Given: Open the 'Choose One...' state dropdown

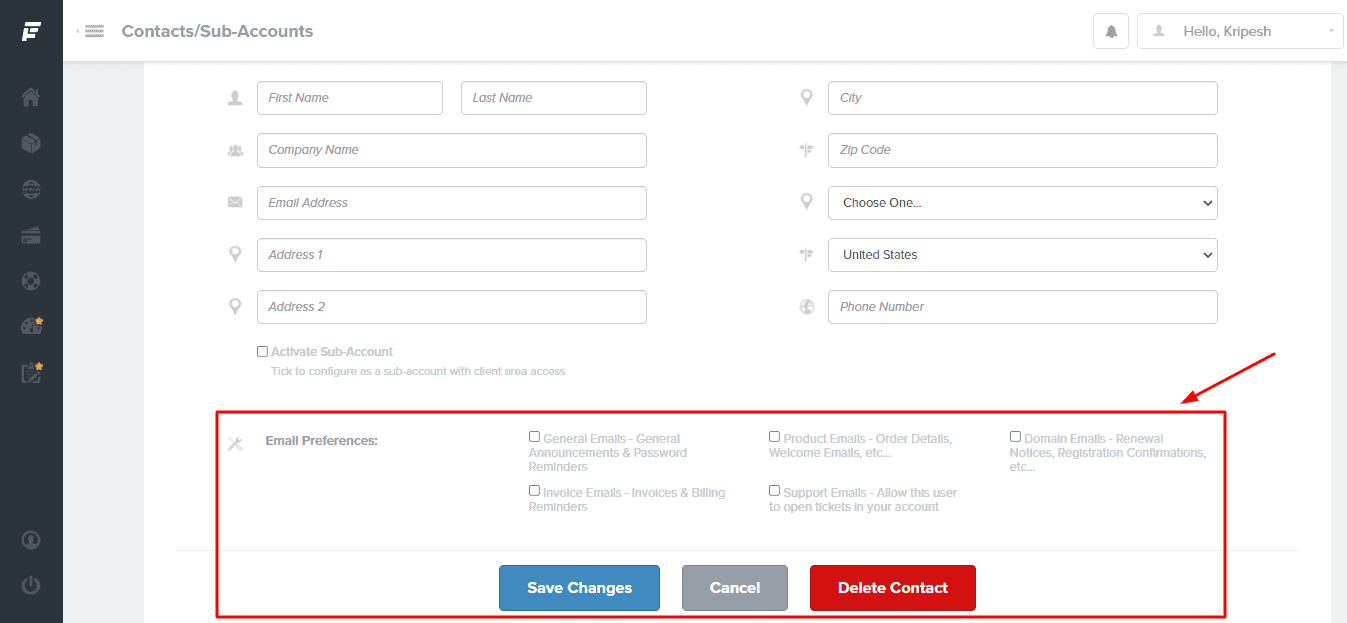Looking at the screenshot, I should (1022, 203).
